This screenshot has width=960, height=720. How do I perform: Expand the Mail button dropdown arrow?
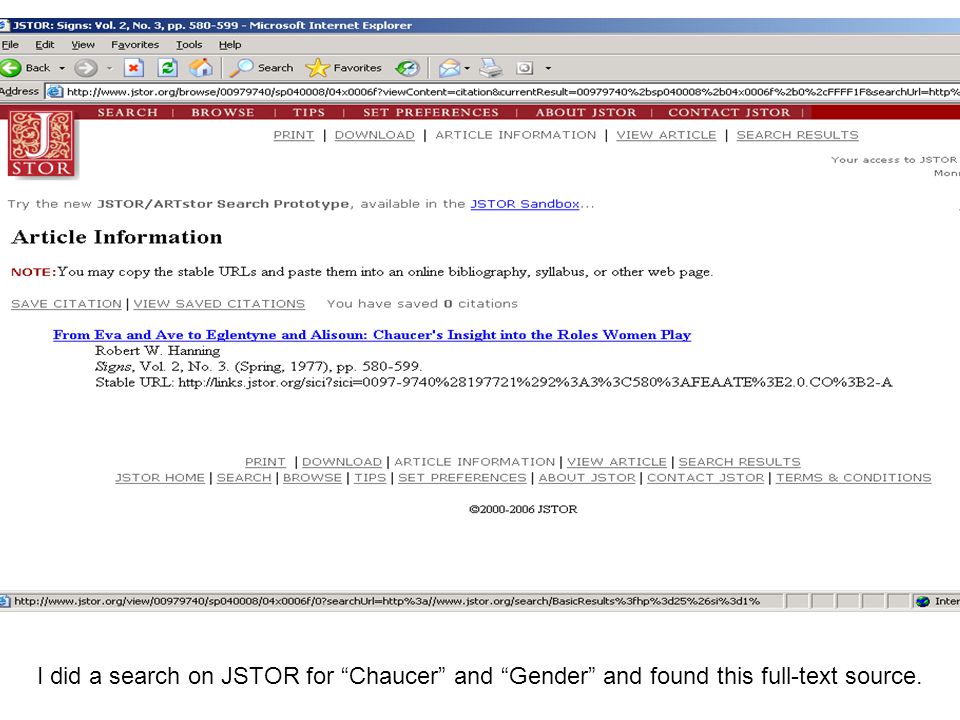point(467,68)
